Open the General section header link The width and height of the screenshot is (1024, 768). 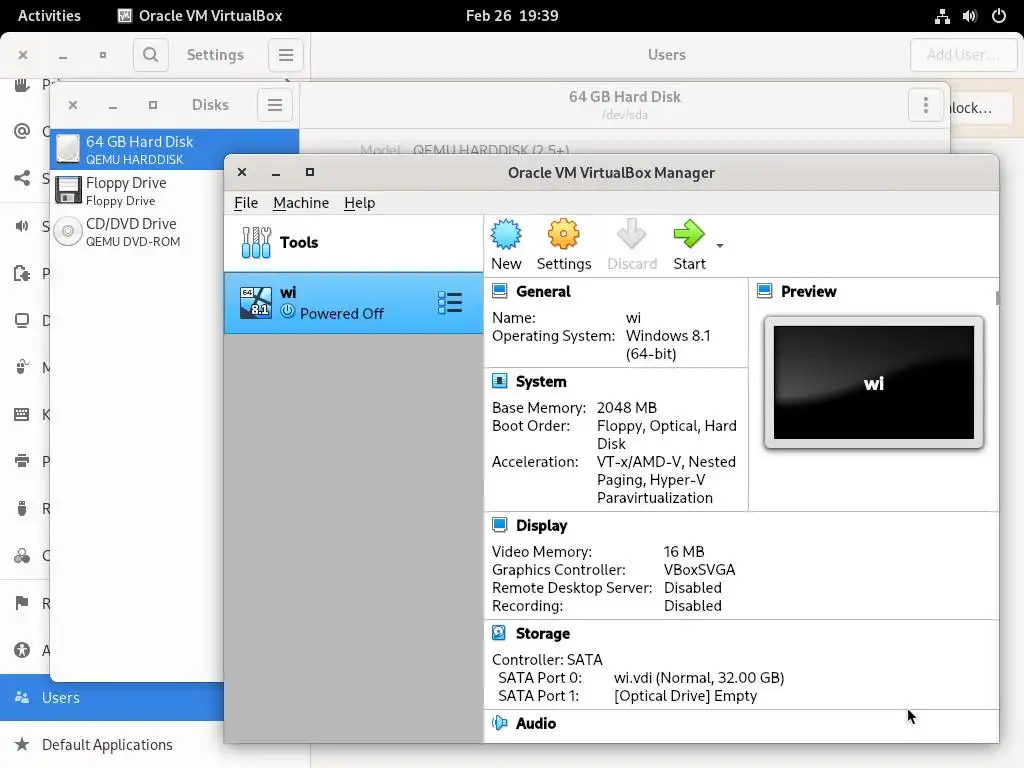(543, 291)
